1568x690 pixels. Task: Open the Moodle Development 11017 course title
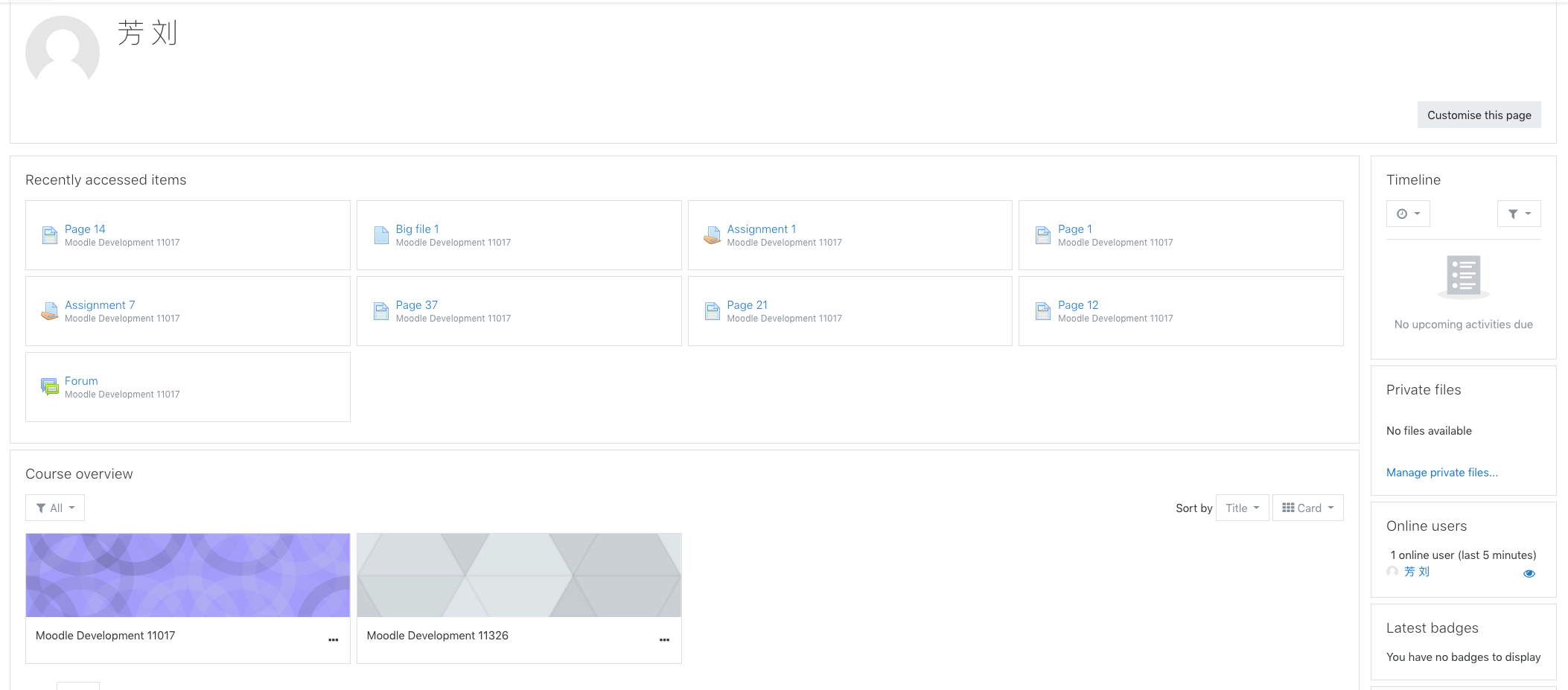[106, 636]
